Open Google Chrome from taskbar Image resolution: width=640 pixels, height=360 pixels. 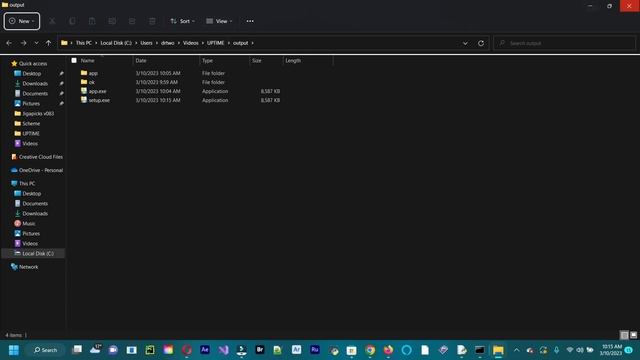(x=370, y=350)
